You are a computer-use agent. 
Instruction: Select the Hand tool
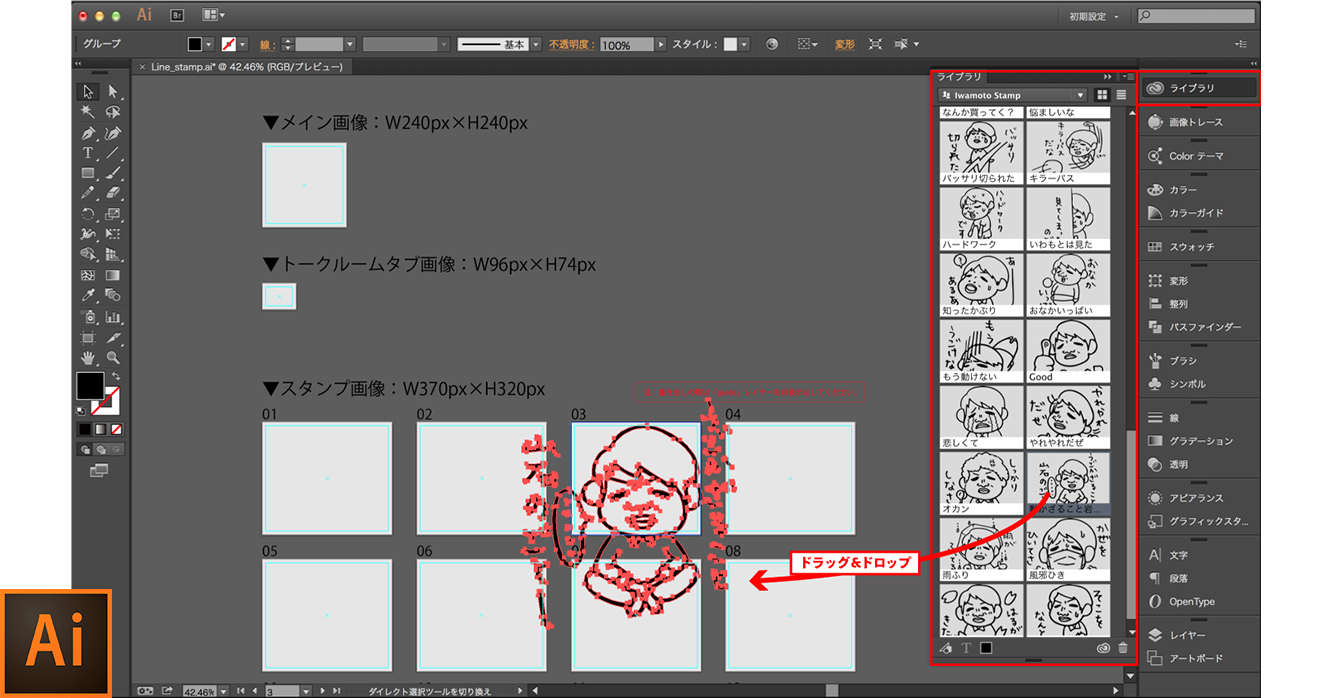click(89, 357)
